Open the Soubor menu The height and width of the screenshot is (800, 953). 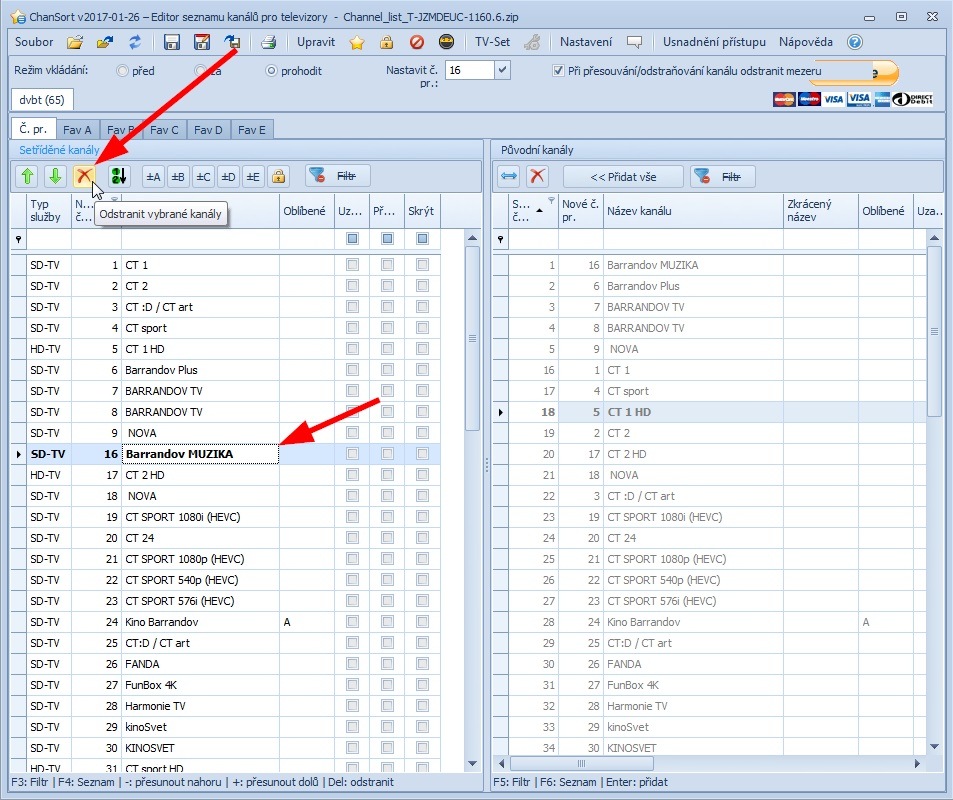tap(34, 42)
